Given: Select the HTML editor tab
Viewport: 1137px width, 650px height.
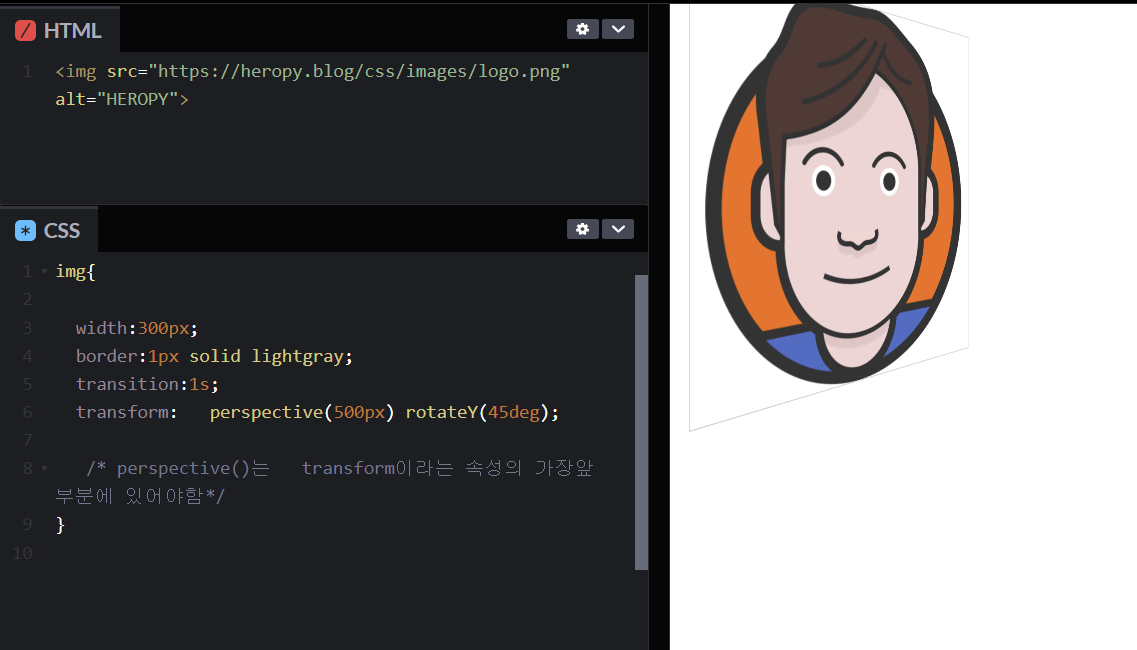Looking at the screenshot, I should pyautogui.click(x=59, y=30).
